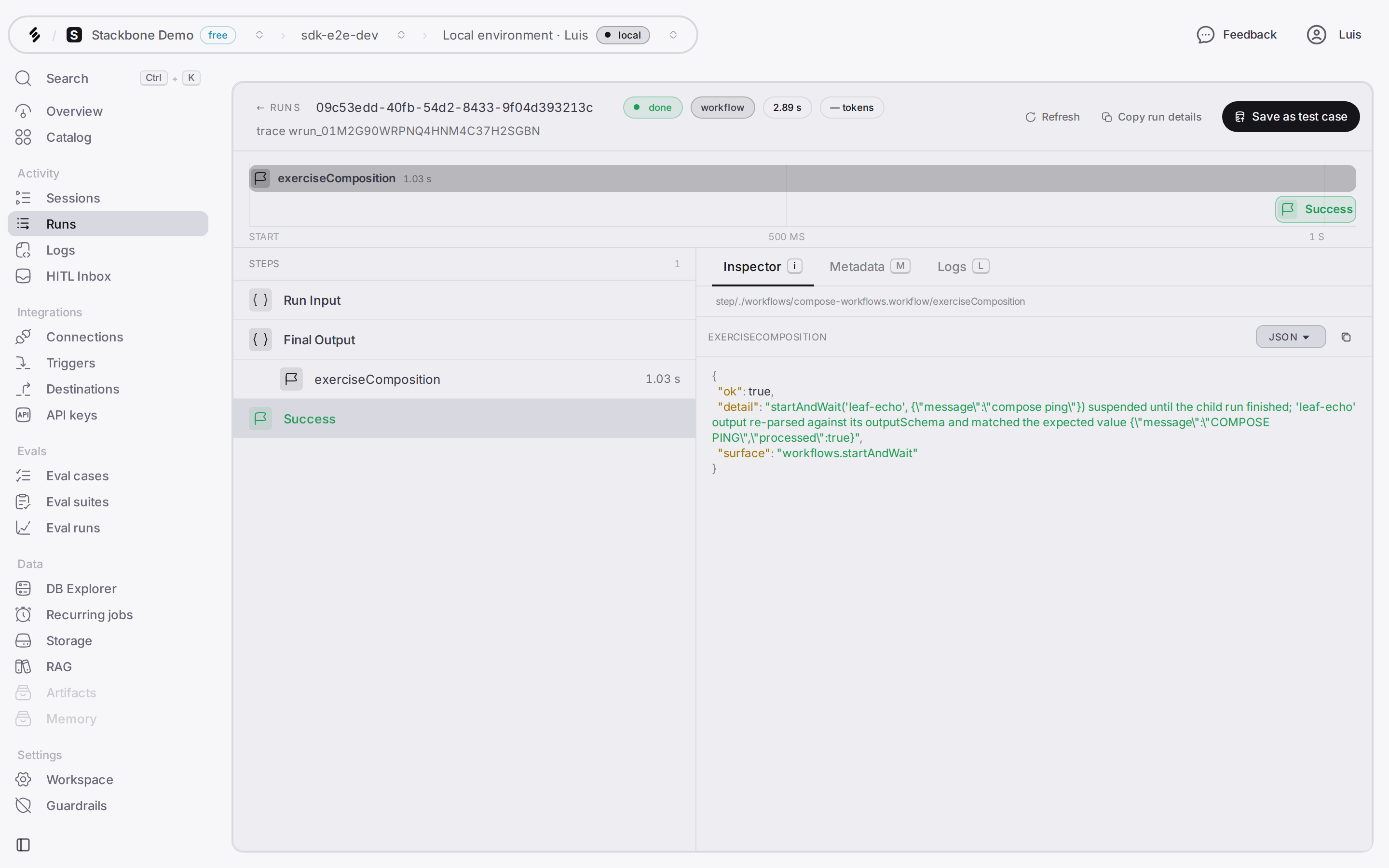Click the Success marker in the timeline

1316,209
